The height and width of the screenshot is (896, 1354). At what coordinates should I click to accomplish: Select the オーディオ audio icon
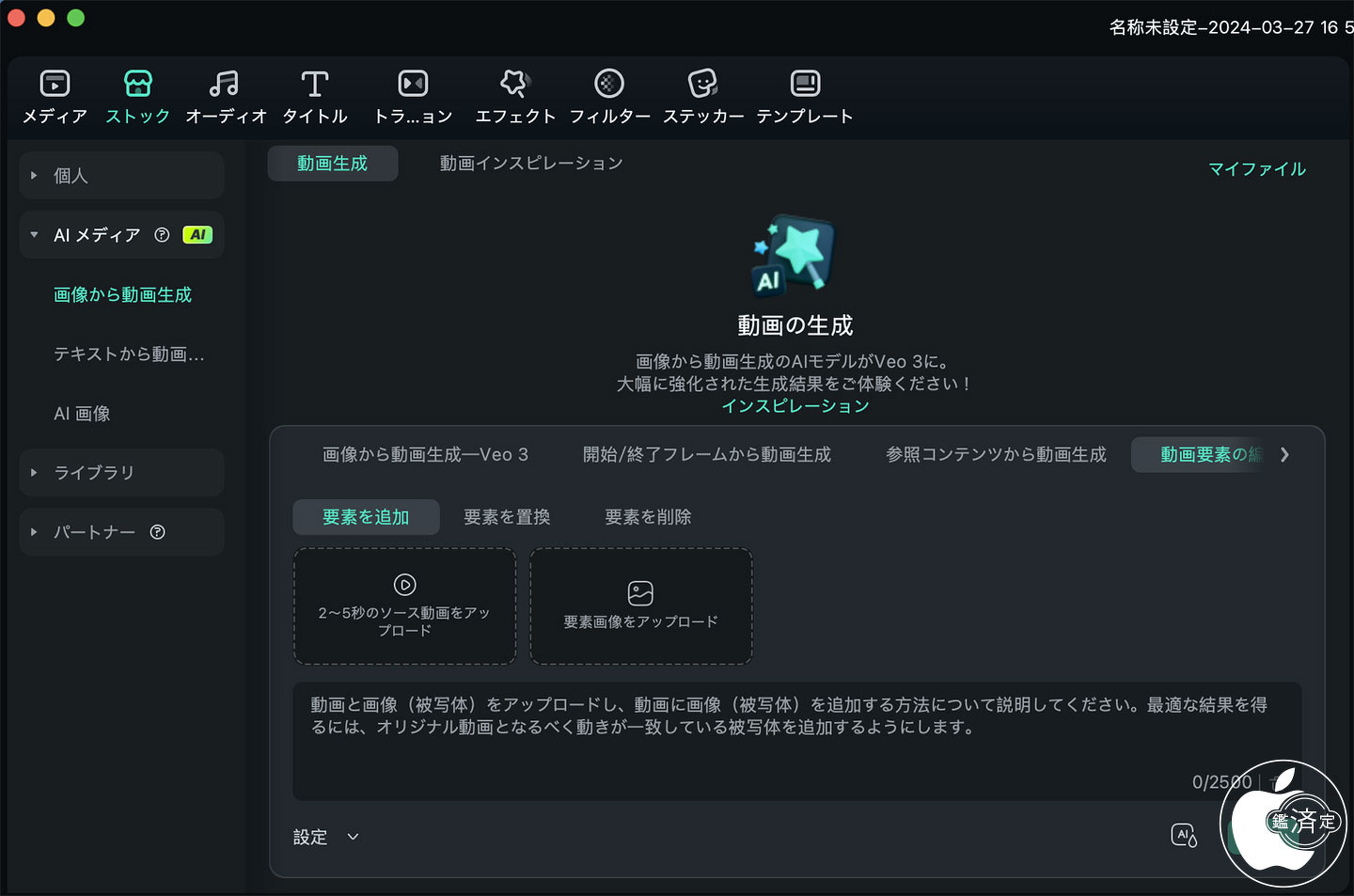[x=224, y=84]
